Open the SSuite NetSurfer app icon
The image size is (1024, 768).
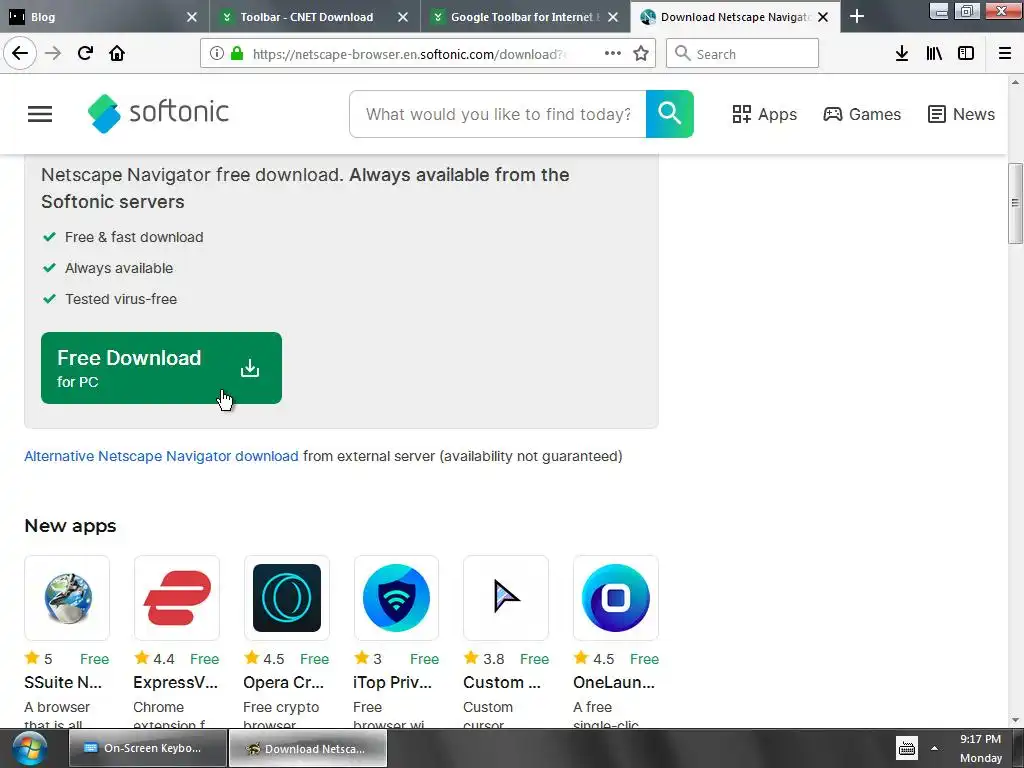pos(67,598)
